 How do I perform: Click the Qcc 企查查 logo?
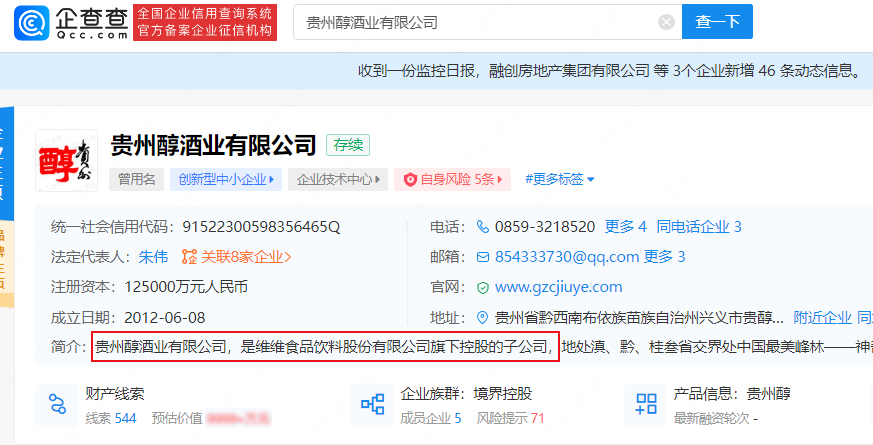pyautogui.click(x=70, y=22)
